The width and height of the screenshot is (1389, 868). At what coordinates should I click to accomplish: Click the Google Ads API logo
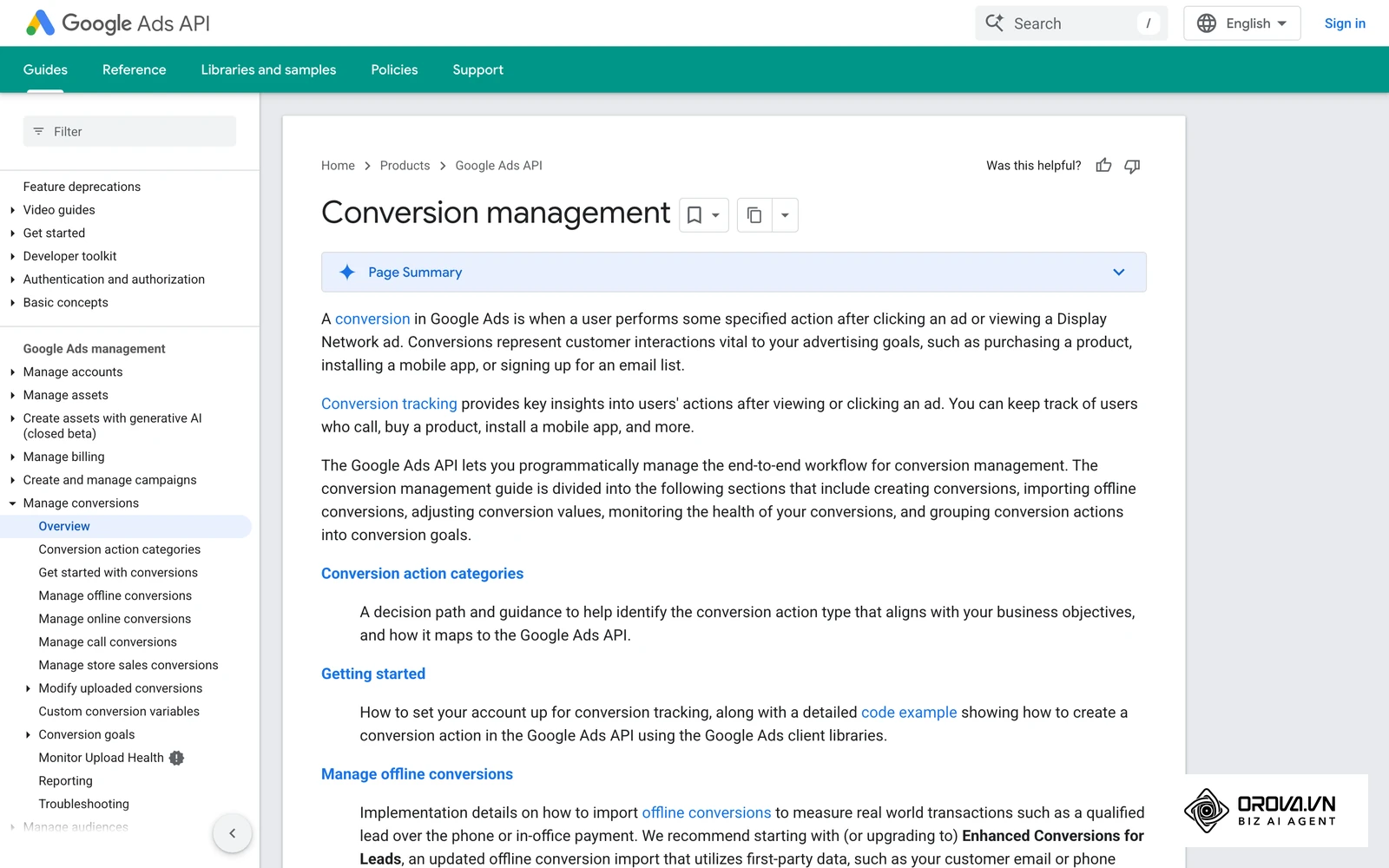118,23
